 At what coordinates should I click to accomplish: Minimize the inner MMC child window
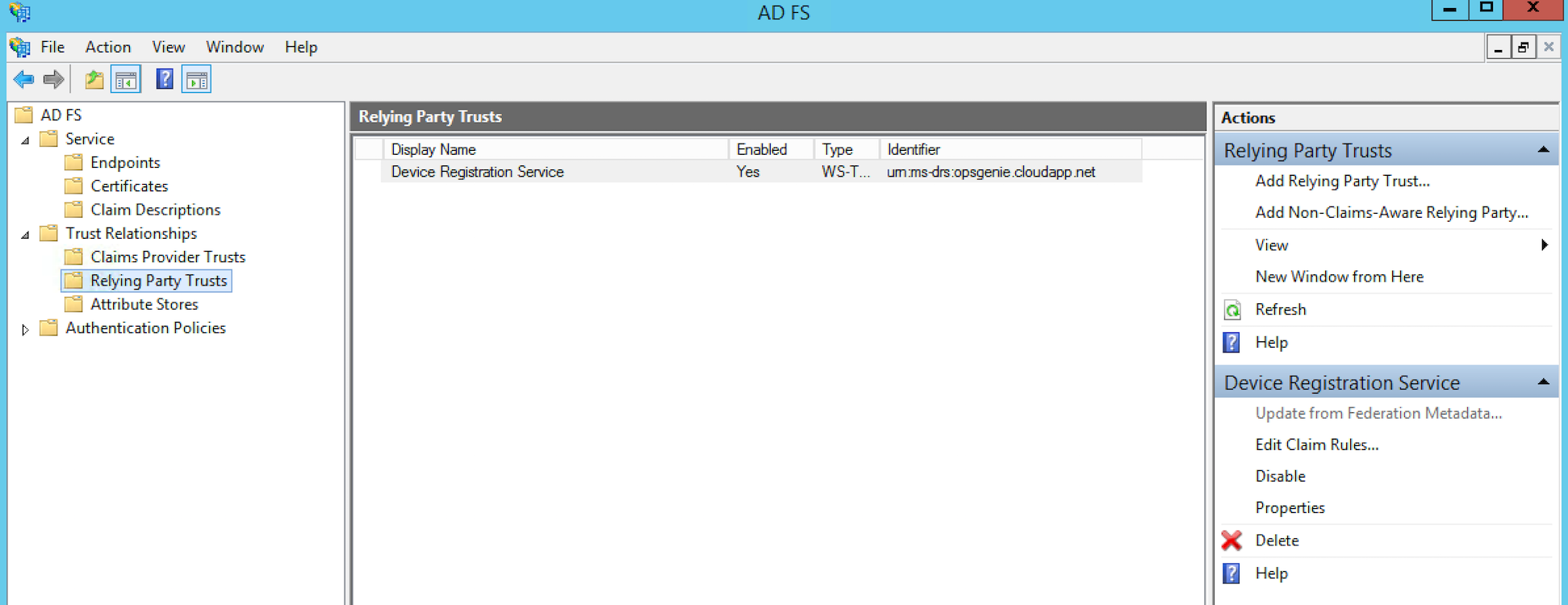click(1499, 47)
